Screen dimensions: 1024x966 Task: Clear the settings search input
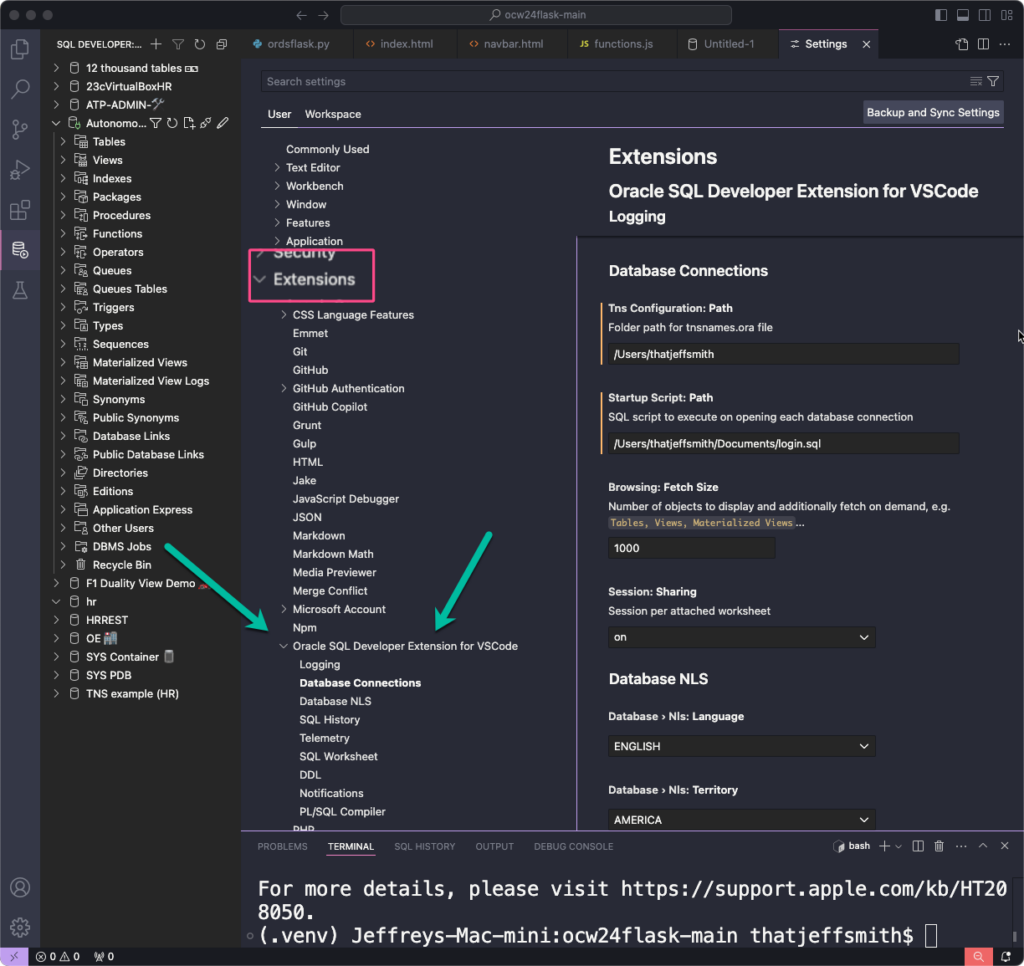click(x=976, y=81)
